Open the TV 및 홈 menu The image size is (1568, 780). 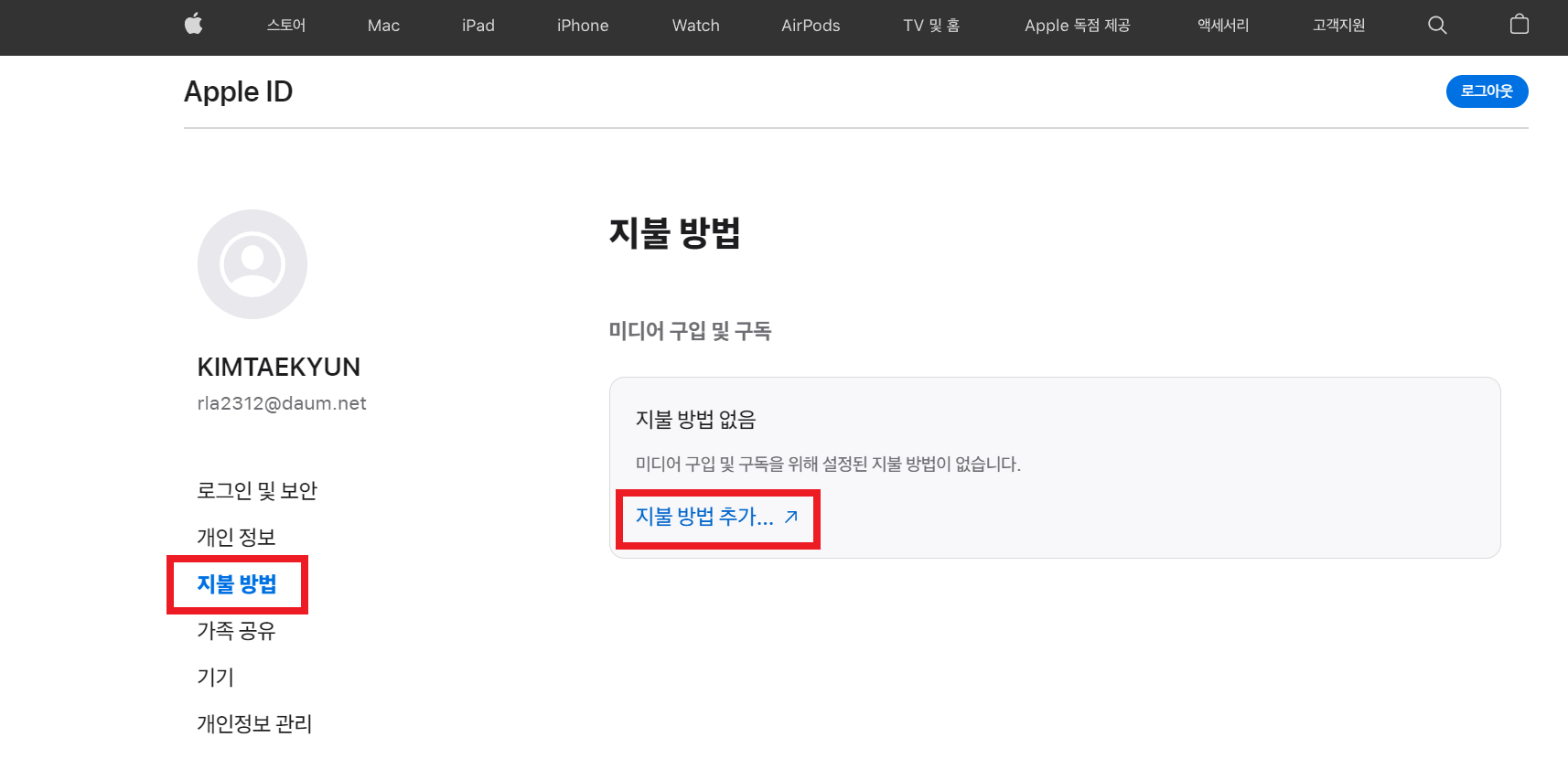click(x=931, y=26)
